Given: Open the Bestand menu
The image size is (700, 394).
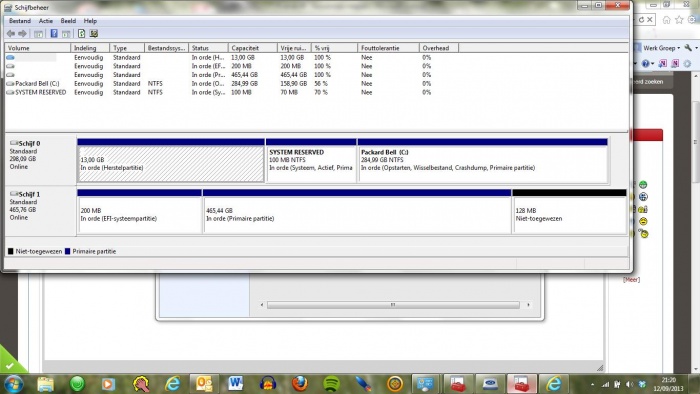Looking at the screenshot, I should [x=20, y=21].
